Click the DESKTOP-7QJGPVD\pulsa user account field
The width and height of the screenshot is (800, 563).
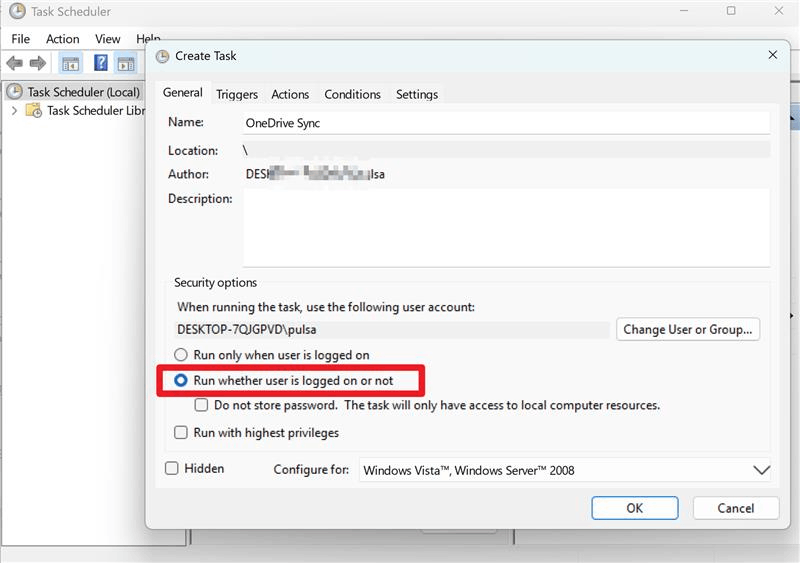[x=392, y=330]
